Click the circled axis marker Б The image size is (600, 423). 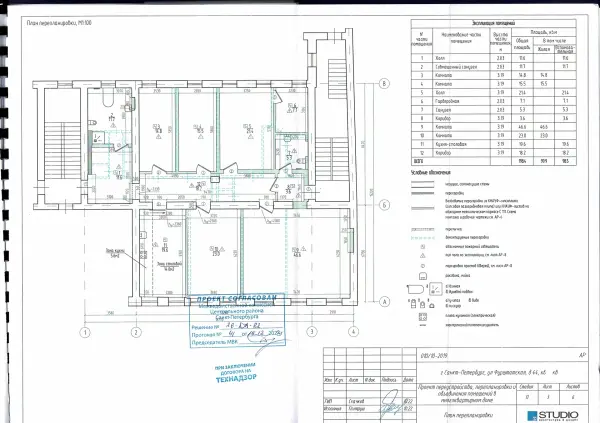point(384,205)
